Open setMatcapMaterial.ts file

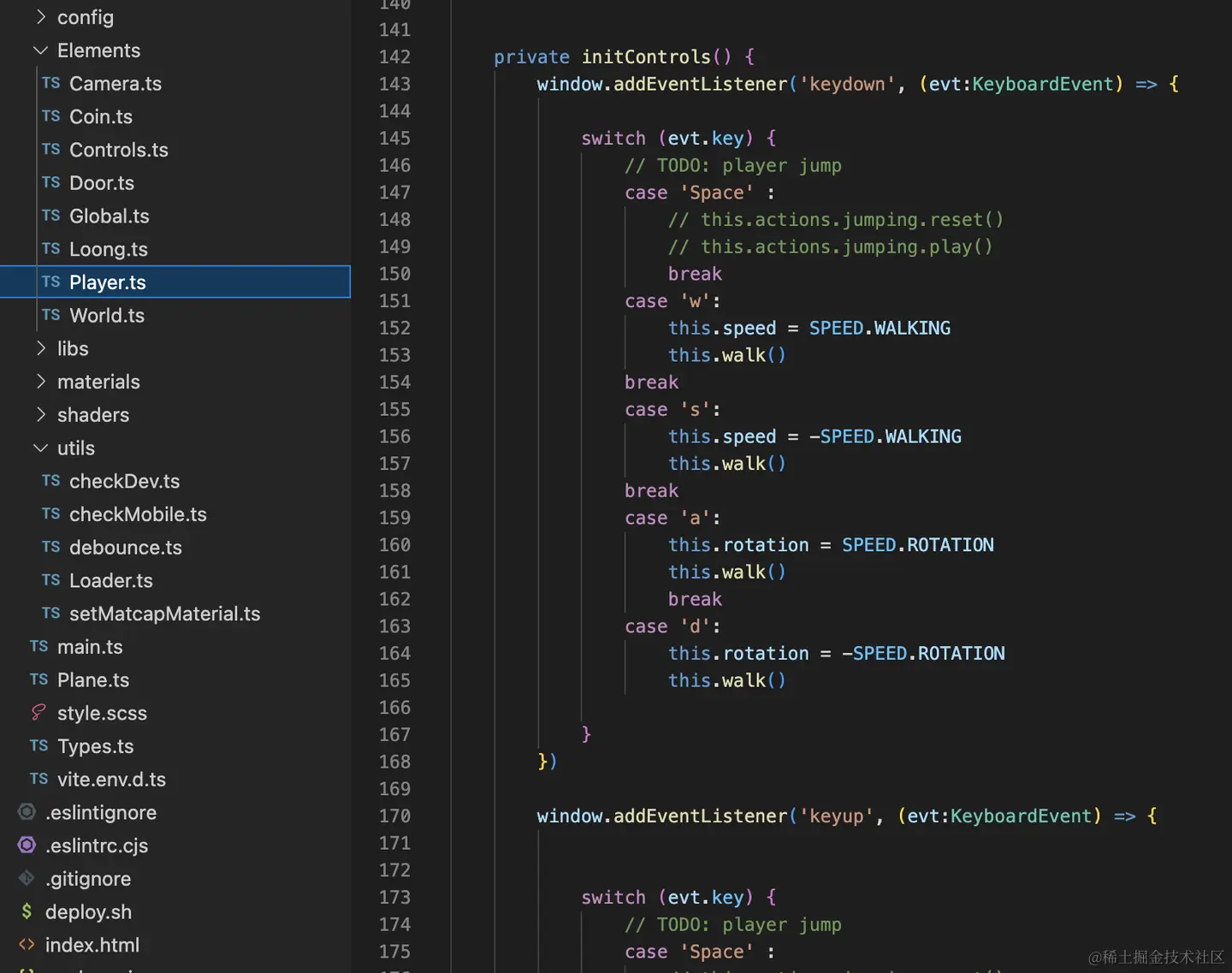165,614
